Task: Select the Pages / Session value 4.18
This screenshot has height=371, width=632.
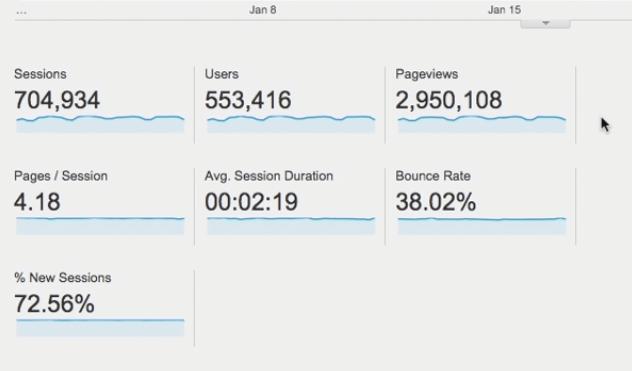Action: point(37,202)
